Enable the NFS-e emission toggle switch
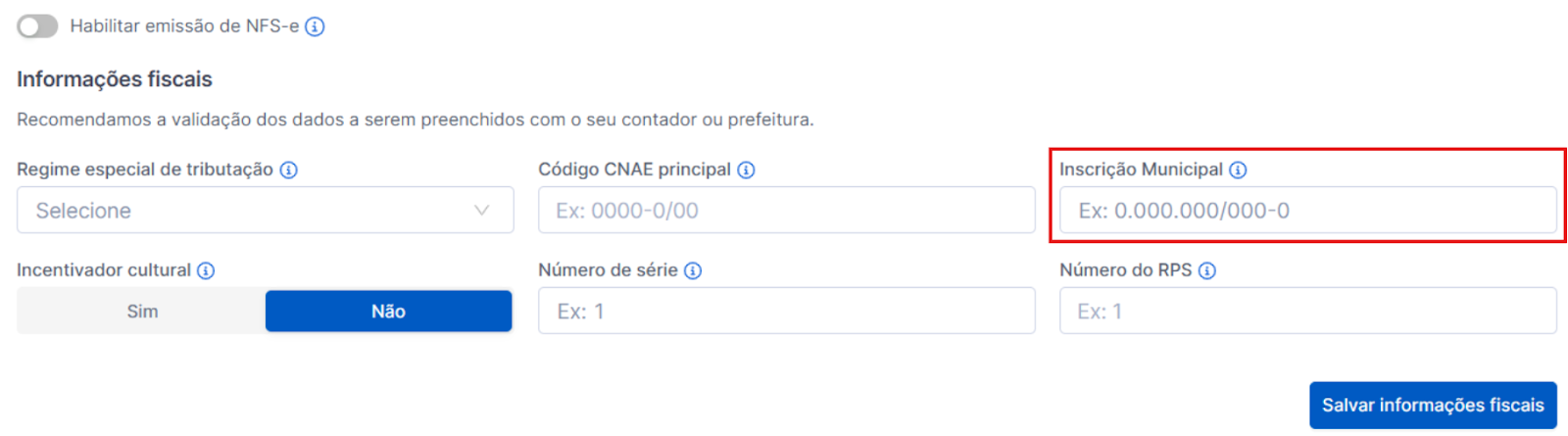The image size is (1568, 436). [x=37, y=26]
